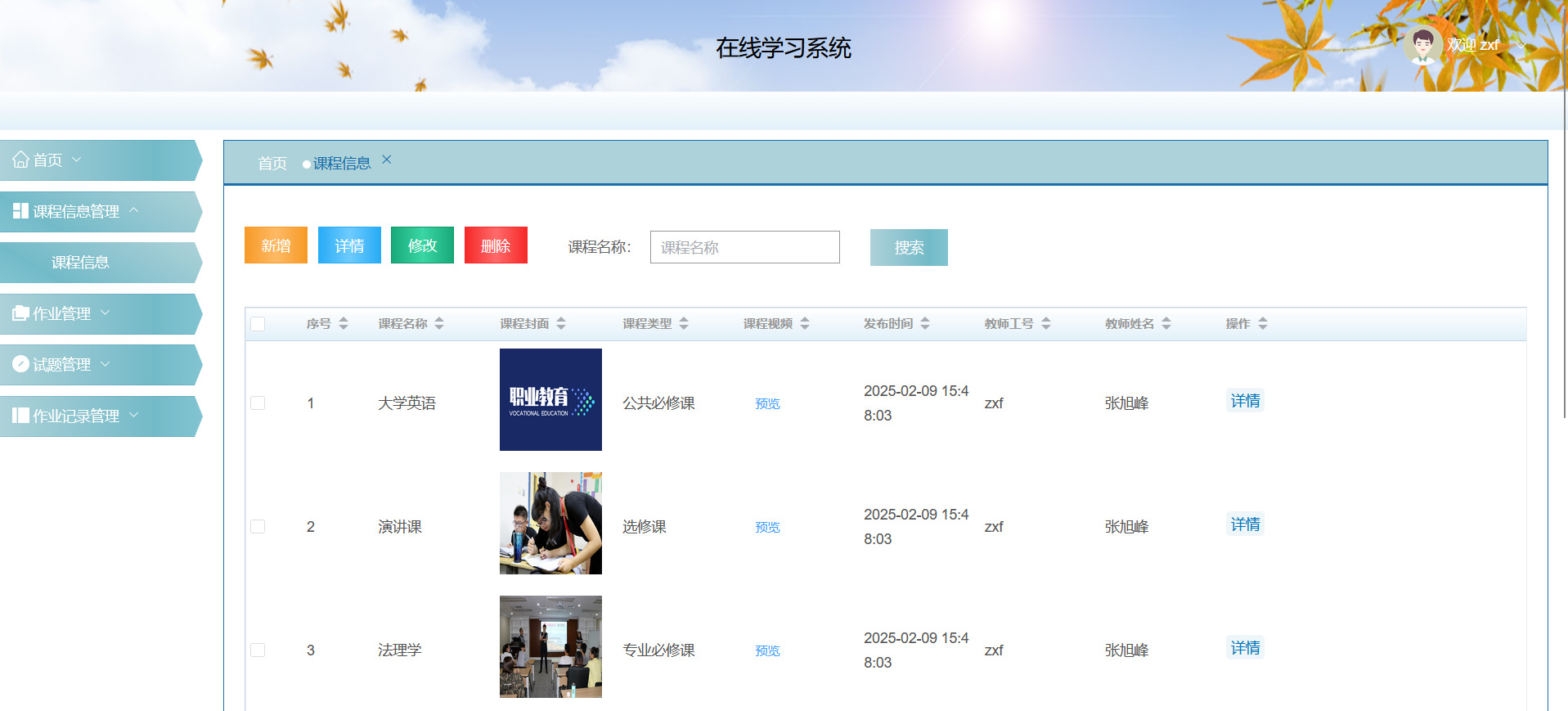Click the 公共必修课 course type cell
This screenshot has width=1568, height=711.
(658, 403)
